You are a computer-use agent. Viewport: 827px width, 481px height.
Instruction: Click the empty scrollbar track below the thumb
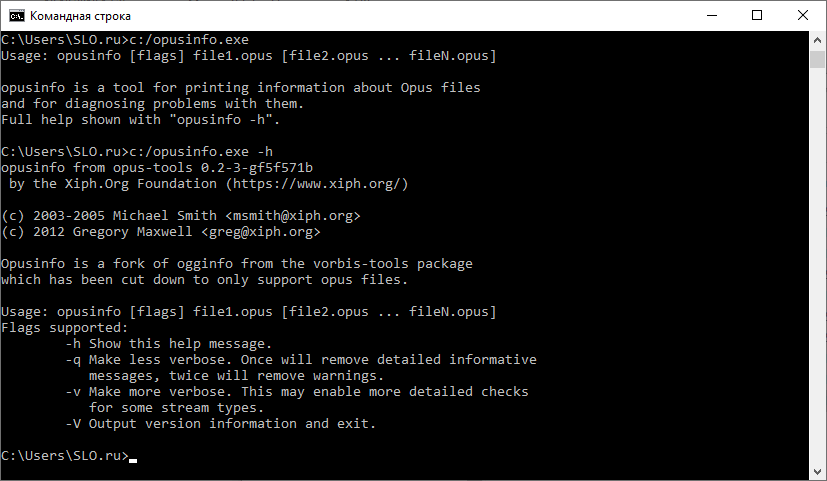(817, 264)
